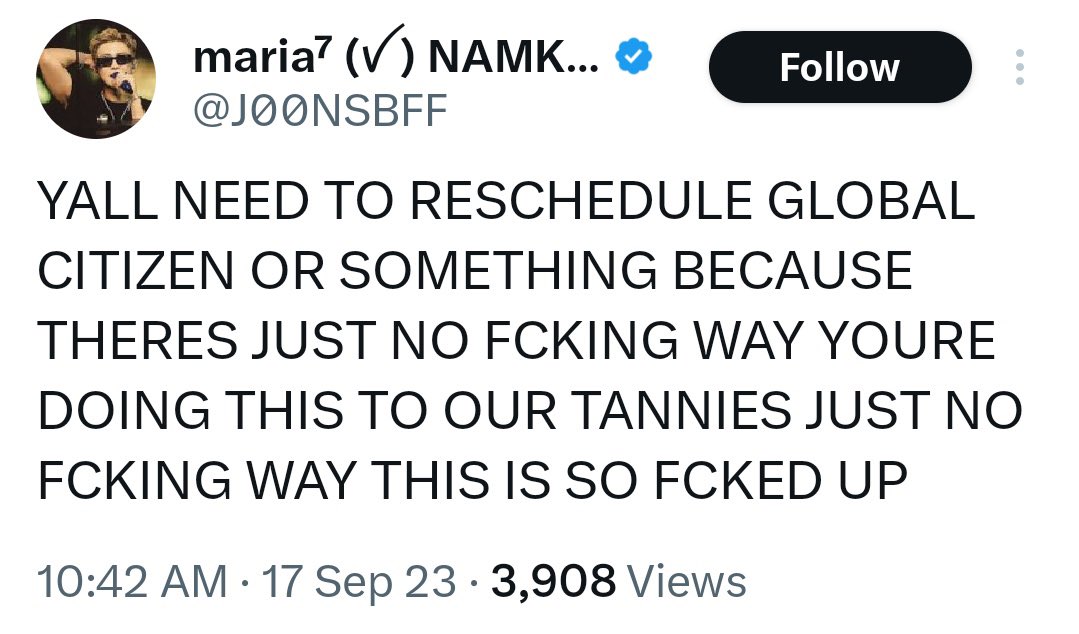Viewport: 1079px width, 634px height.
Task: Open the 10:42 AM timestamp link
Action: (131, 581)
